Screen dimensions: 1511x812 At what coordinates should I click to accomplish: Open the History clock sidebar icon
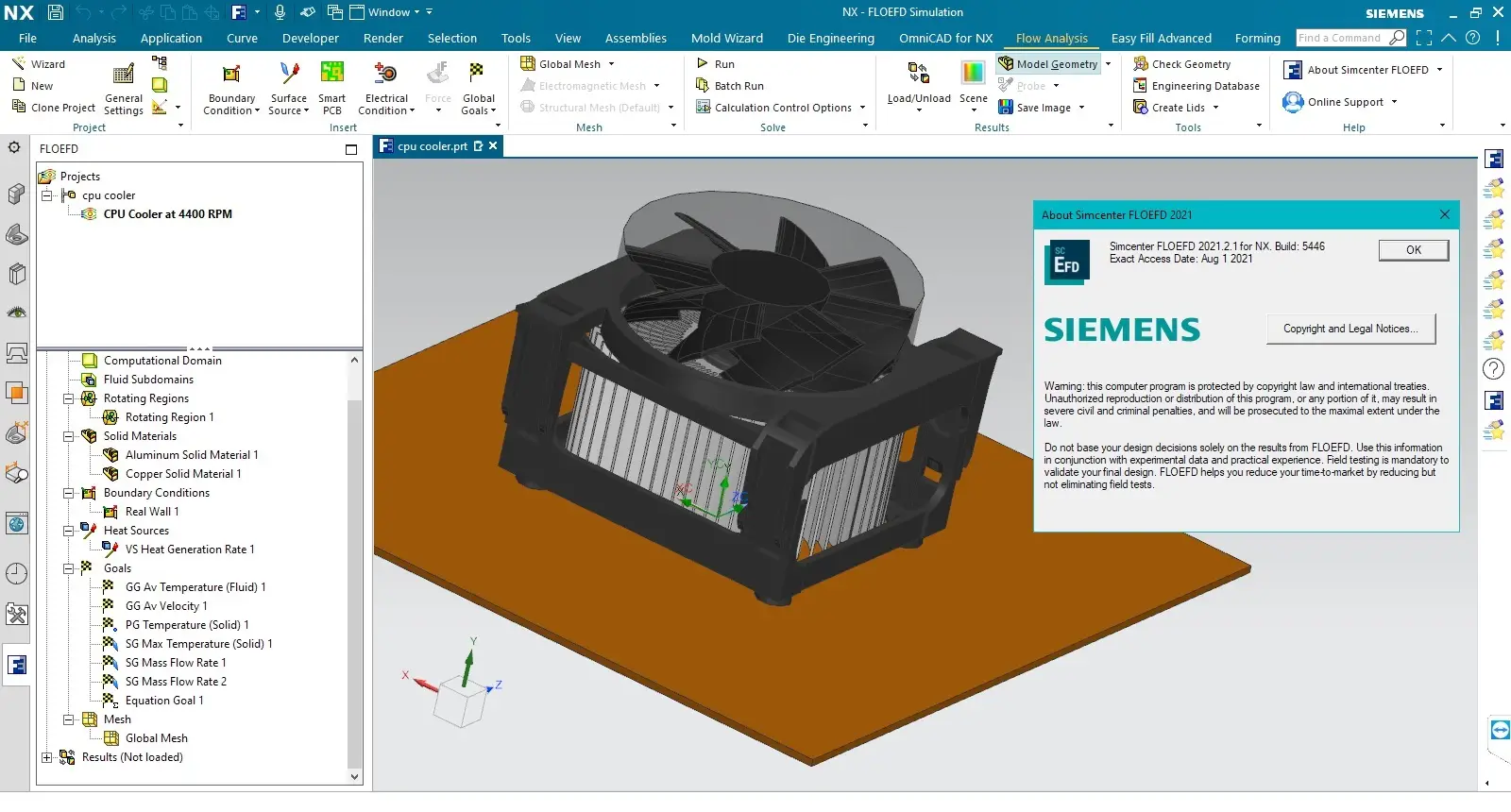[x=16, y=573]
